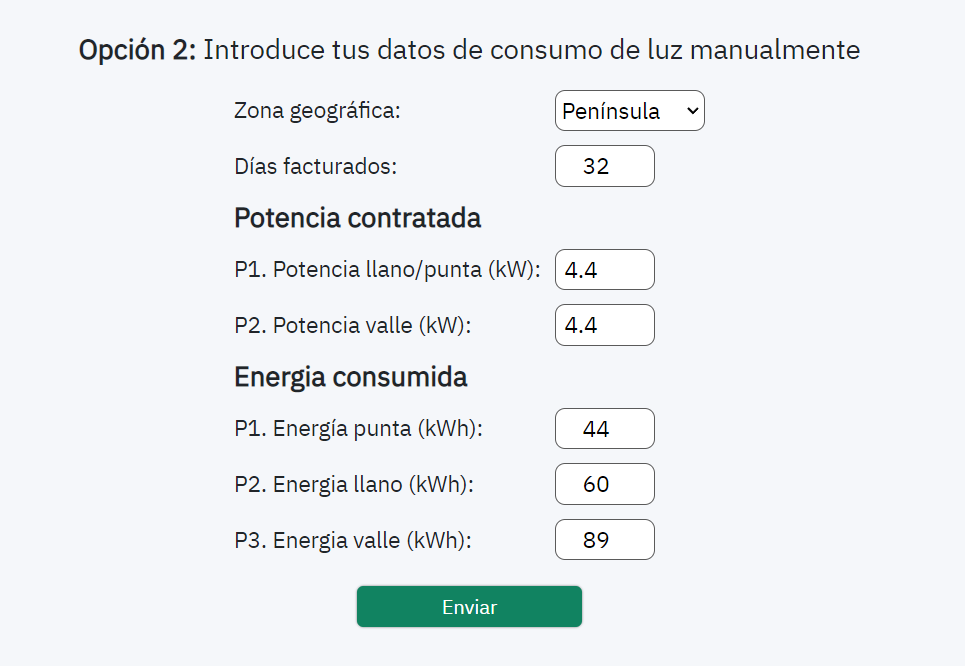
Task: Select the P1 Potencia llano/punta input box
Action: 604,270
